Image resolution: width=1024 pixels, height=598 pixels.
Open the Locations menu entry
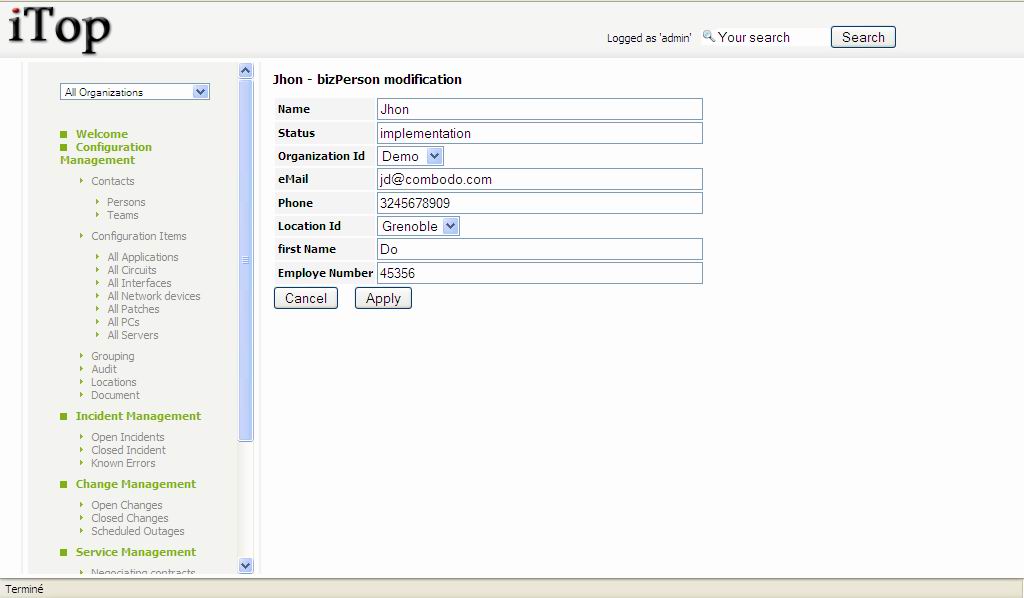click(114, 382)
